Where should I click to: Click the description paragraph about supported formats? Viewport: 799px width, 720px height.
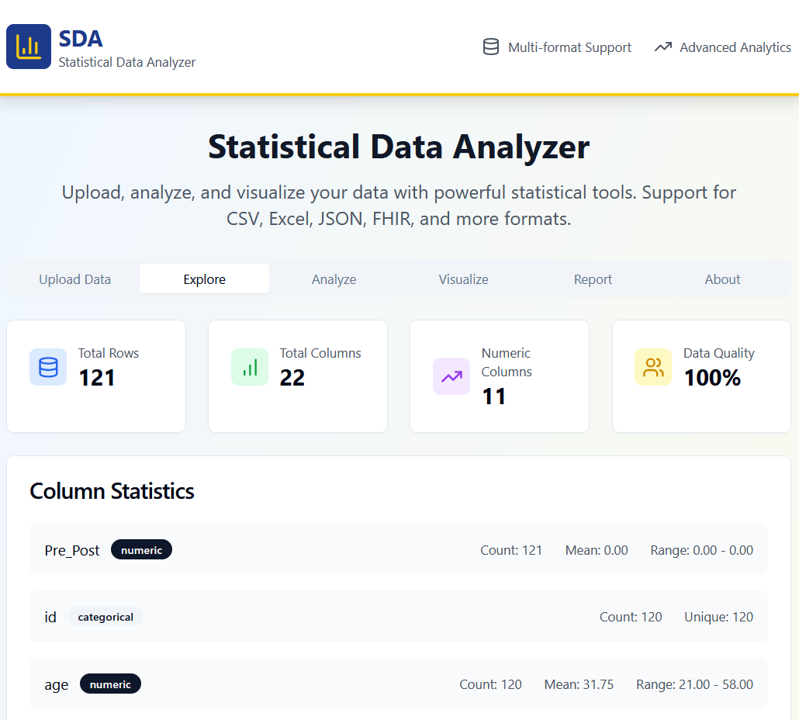[x=399, y=205]
